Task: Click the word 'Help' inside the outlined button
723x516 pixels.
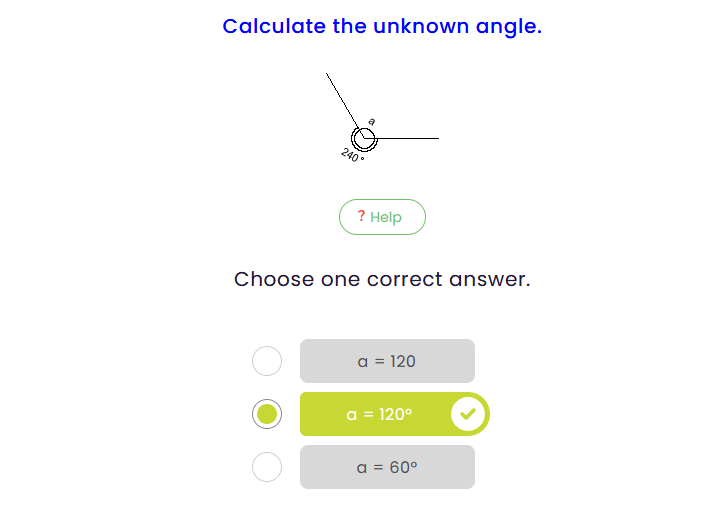Action: click(386, 217)
